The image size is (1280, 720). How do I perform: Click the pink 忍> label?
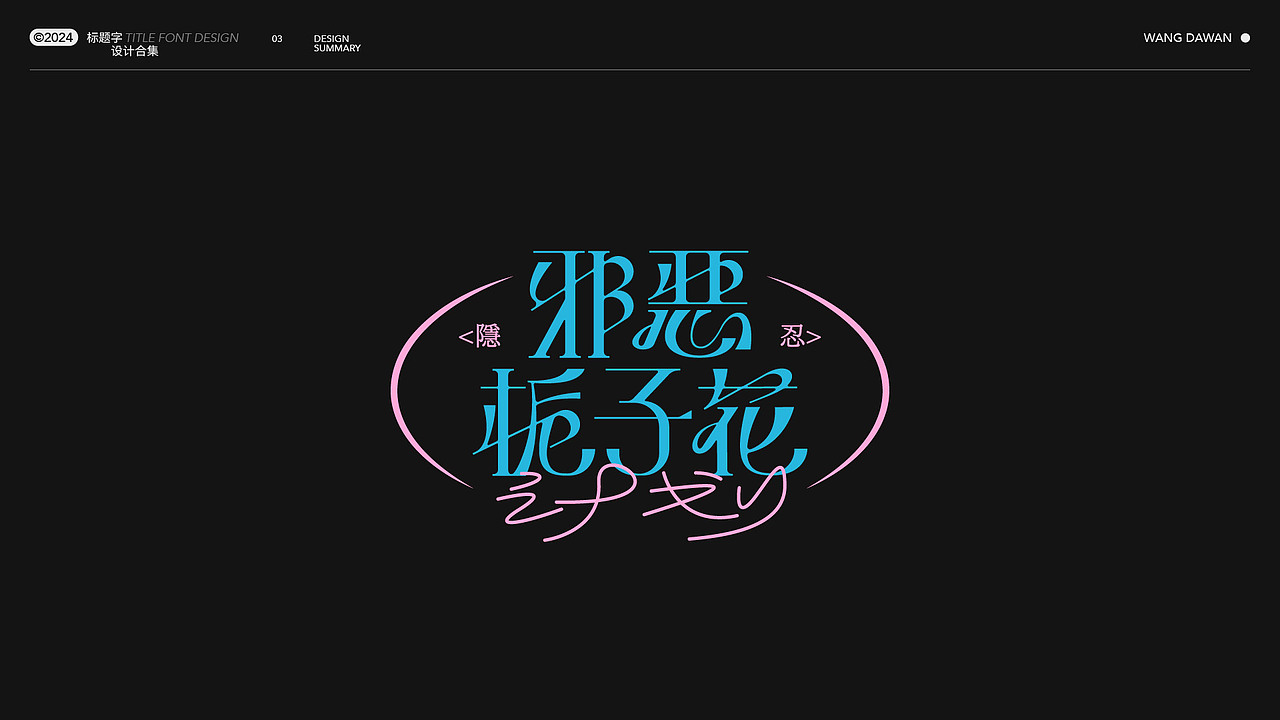(x=800, y=337)
